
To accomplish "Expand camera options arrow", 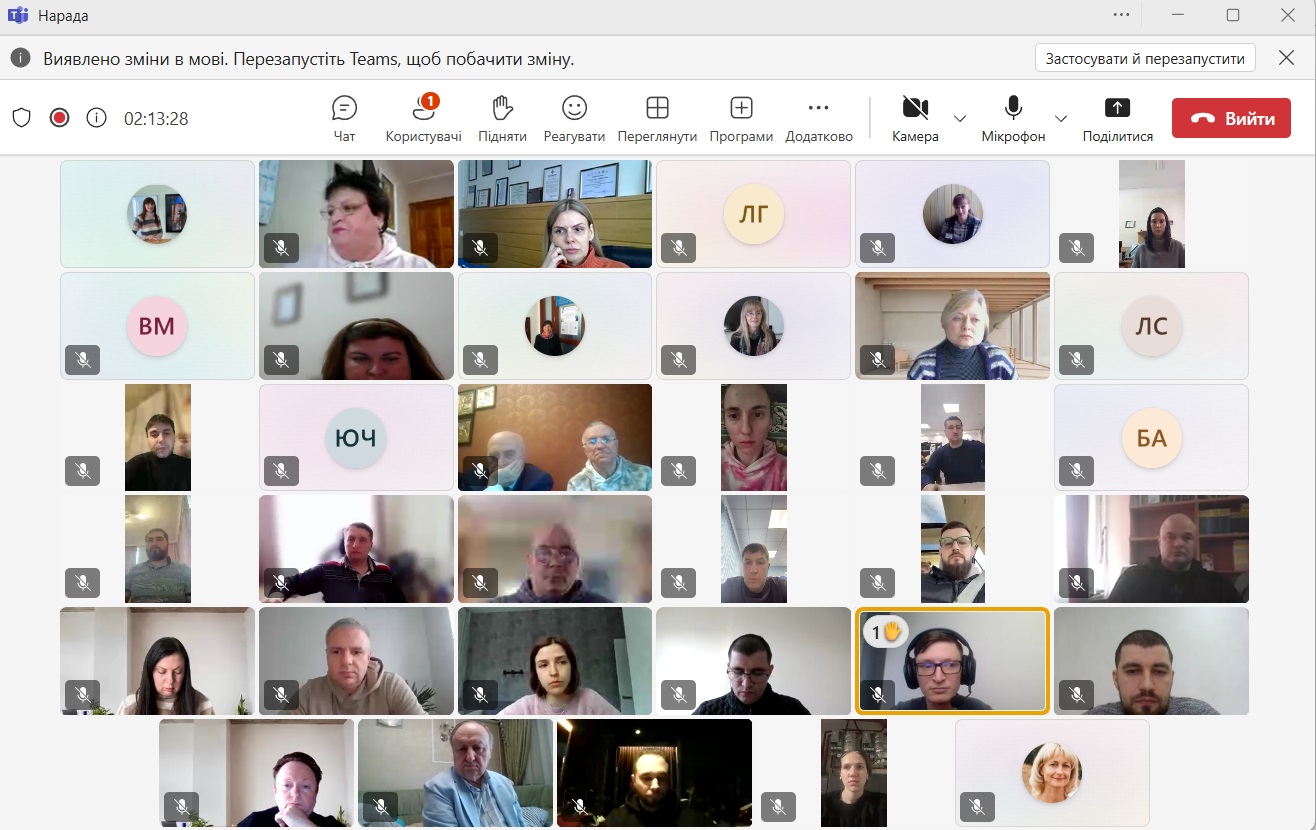I will (960, 118).
